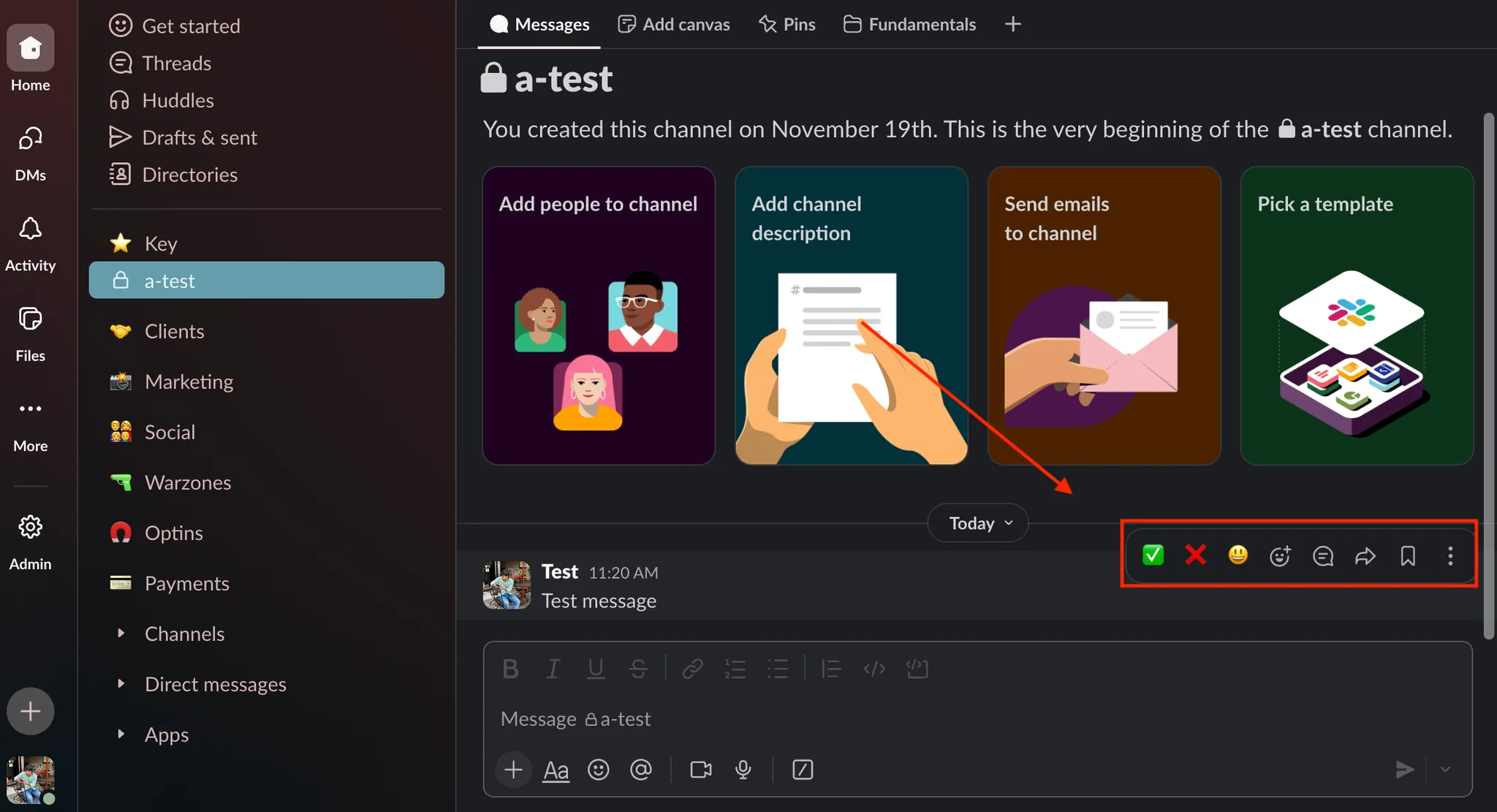Toggle underline formatting in composer
This screenshot has width=1497, height=812.
pos(596,668)
